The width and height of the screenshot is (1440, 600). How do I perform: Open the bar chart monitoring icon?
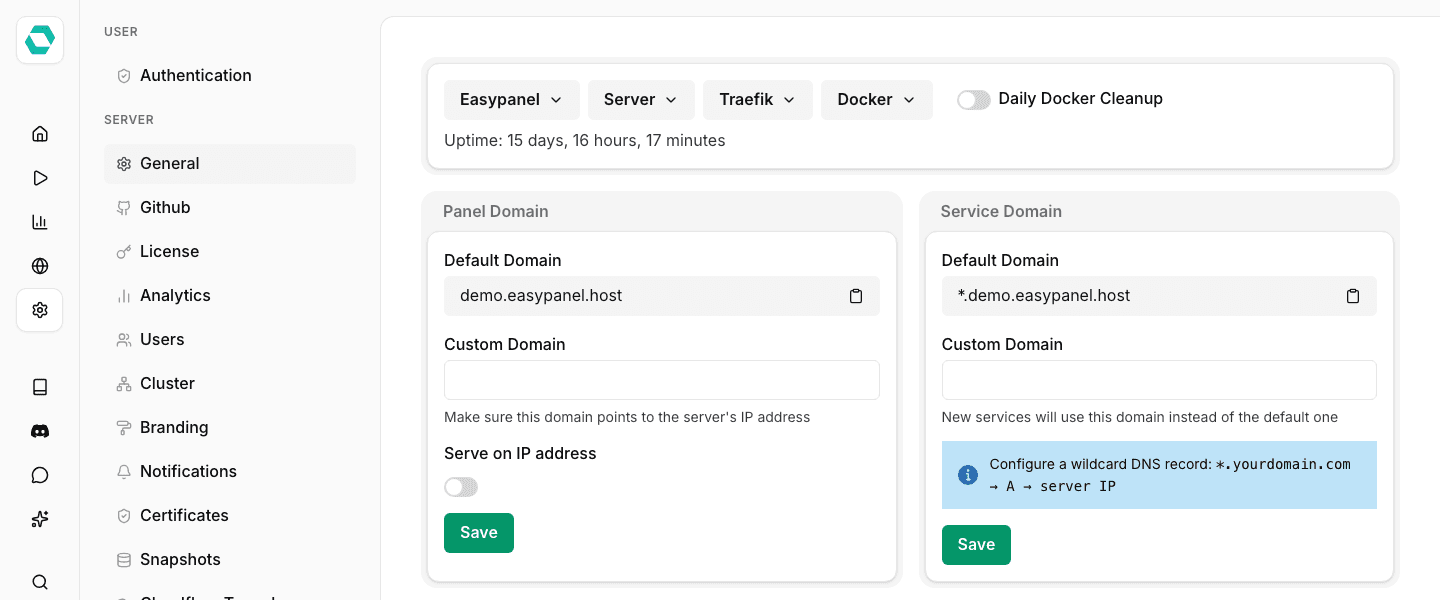pyautogui.click(x=40, y=222)
